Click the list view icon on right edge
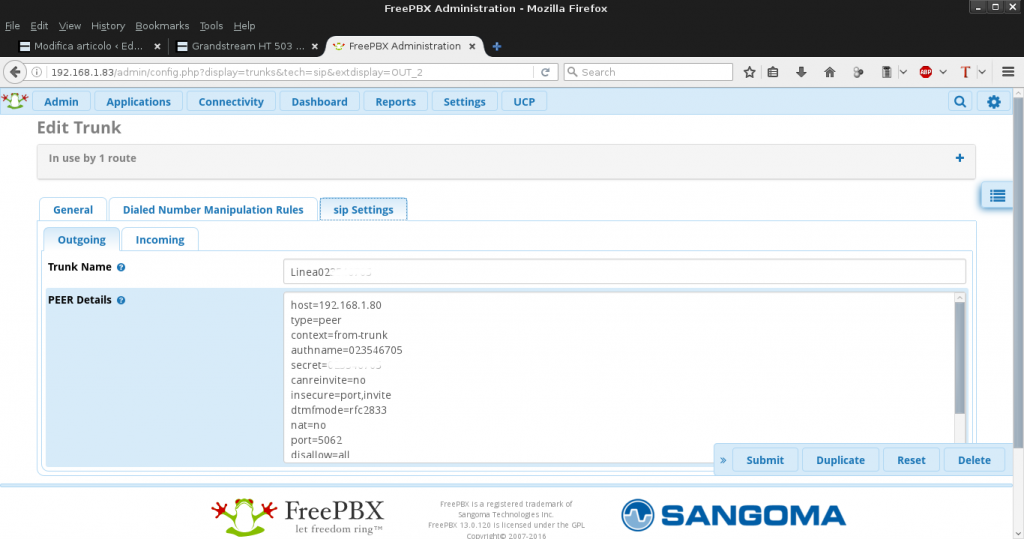The image size is (1024, 539). (997, 196)
